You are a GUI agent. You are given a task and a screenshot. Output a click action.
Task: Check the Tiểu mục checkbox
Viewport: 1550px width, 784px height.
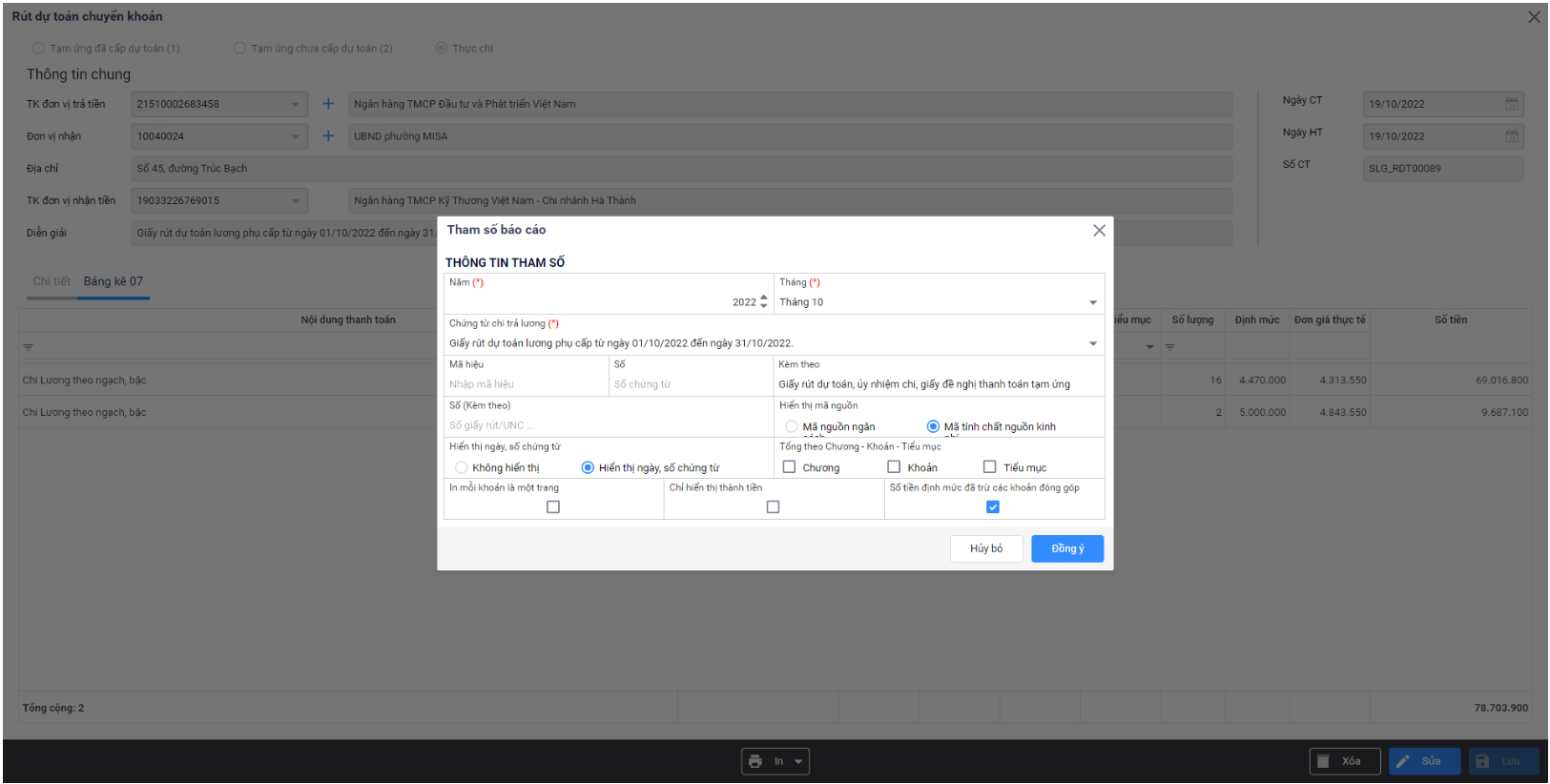coord(989,466)
